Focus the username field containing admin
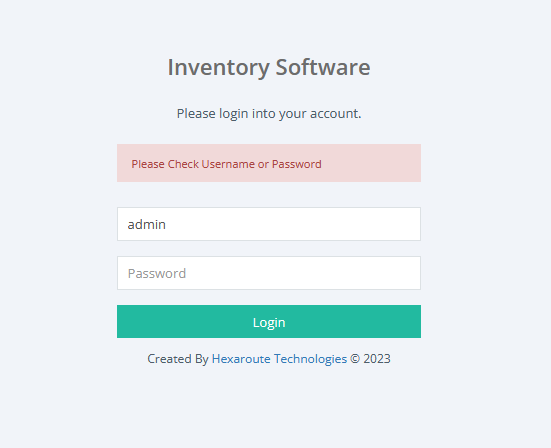551x448 pixels. point(269,224)
